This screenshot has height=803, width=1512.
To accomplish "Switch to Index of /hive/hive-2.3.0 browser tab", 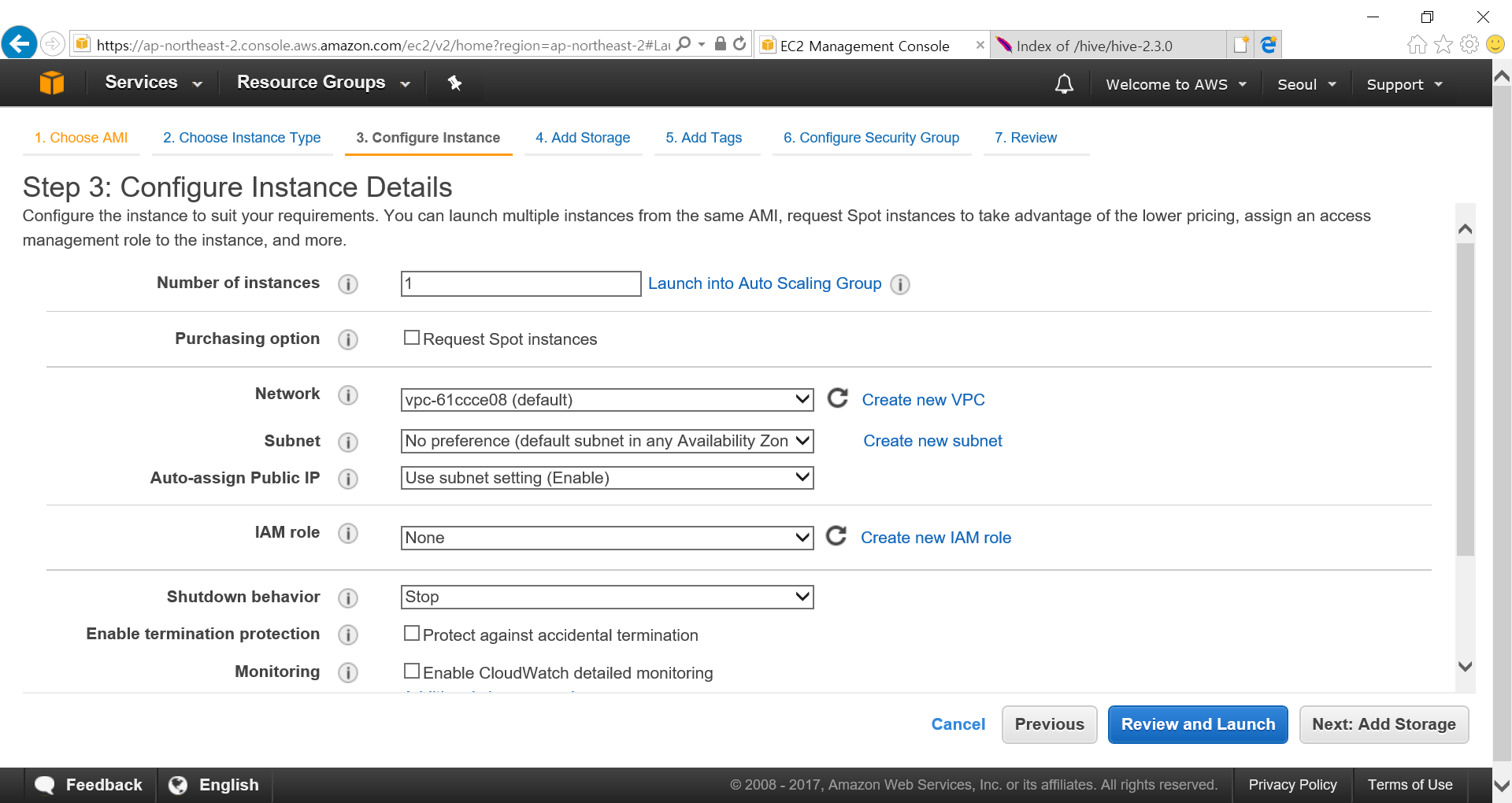I will pos(1106,46).
